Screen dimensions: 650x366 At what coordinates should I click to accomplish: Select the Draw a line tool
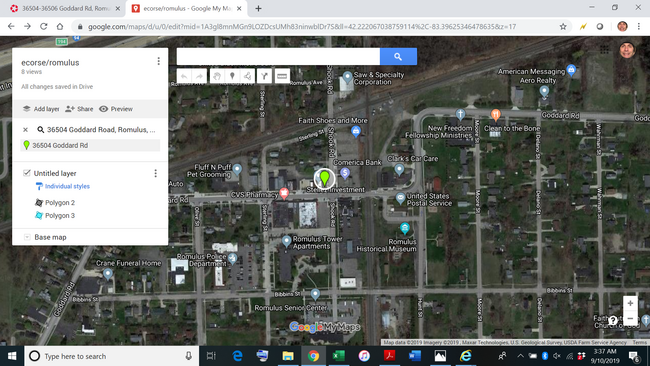(247, 76)
